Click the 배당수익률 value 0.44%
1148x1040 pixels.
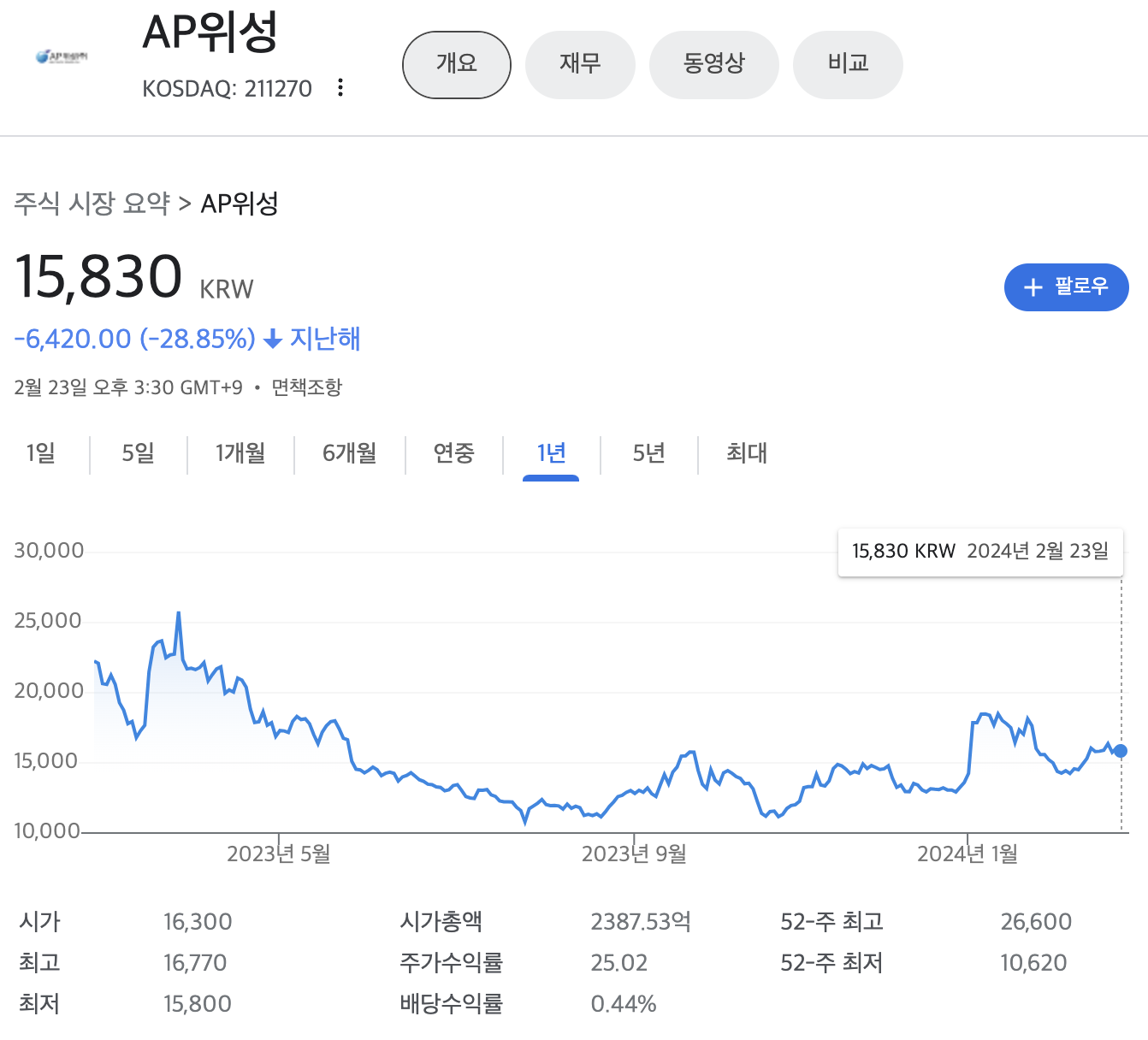(x=624, y=1004)
